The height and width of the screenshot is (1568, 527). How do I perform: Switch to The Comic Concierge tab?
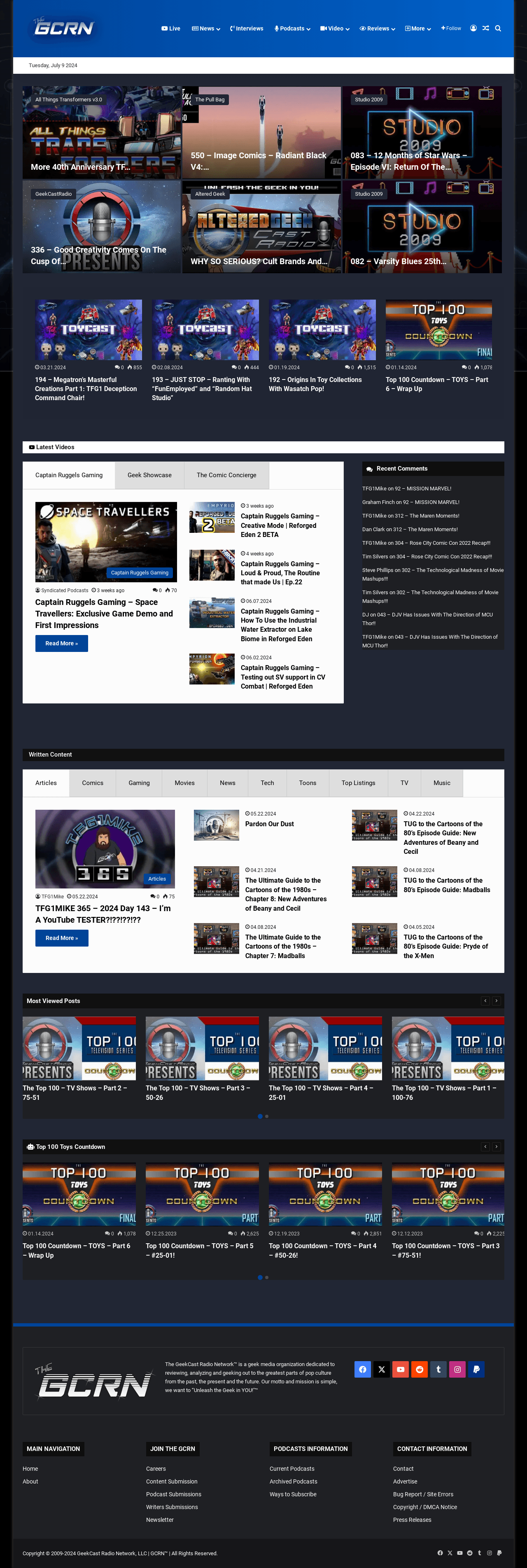point(227,475)
